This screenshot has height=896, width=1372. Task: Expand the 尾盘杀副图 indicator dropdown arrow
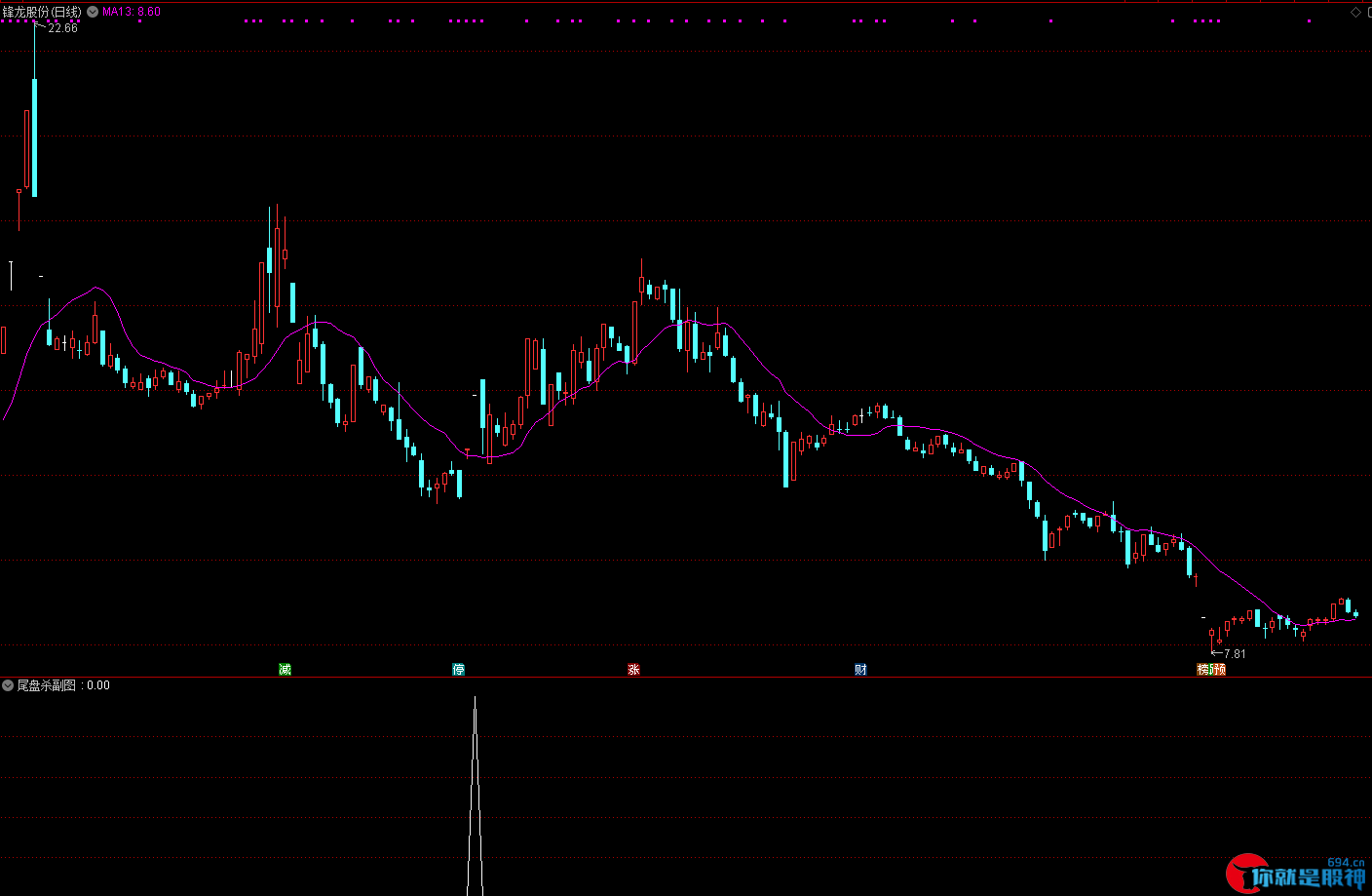click(8, 685)
